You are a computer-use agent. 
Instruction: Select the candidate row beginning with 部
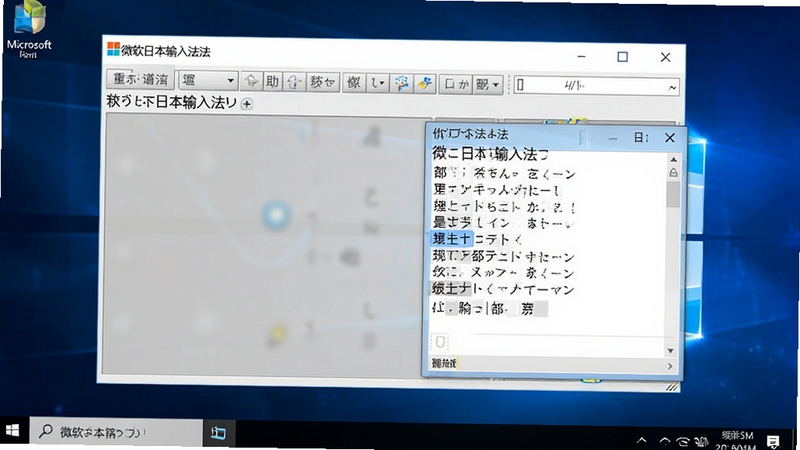click(x=504, y=173)
